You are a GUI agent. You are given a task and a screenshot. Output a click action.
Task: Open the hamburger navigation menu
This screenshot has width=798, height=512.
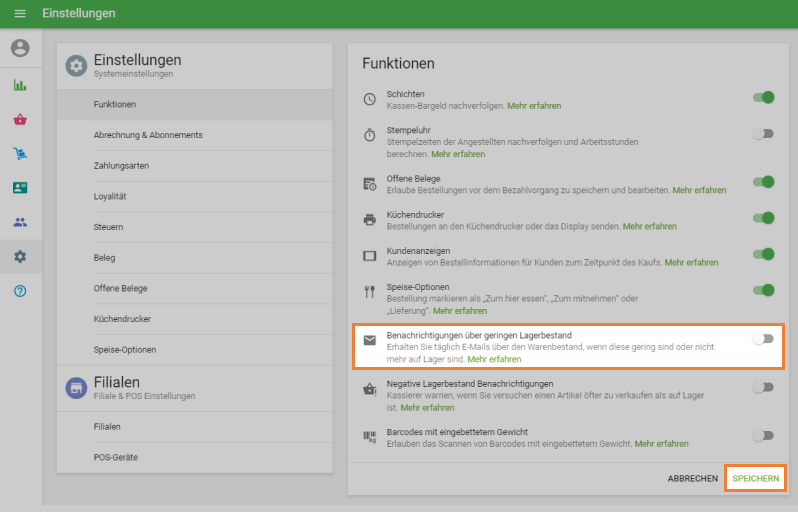(20, 14)
